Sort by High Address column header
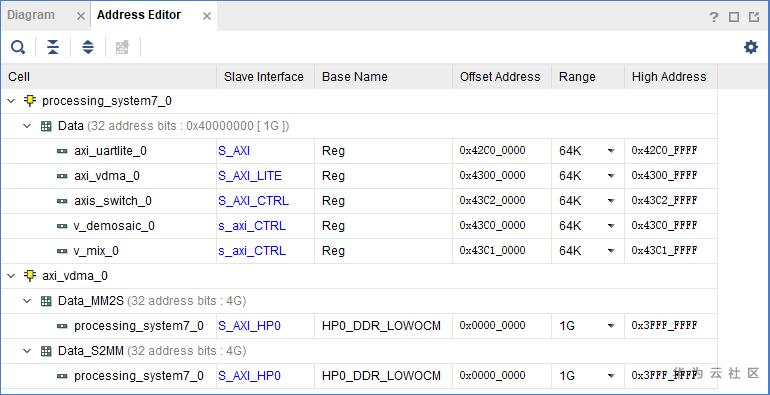 pos(671,77)
